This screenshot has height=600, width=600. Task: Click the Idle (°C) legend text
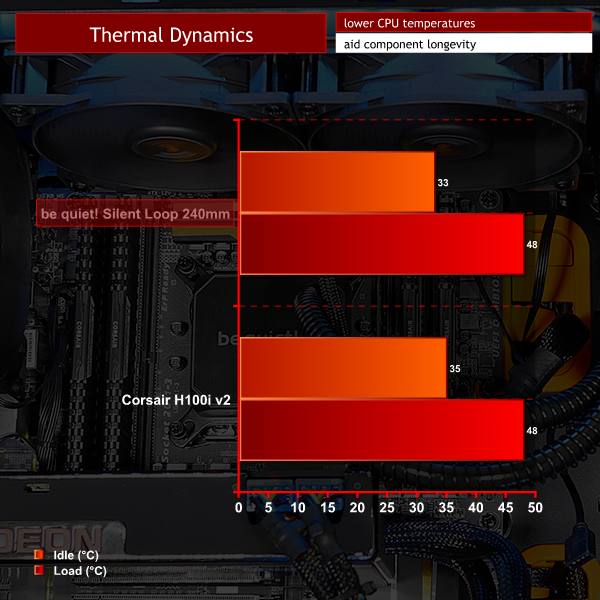pos(76,555)
